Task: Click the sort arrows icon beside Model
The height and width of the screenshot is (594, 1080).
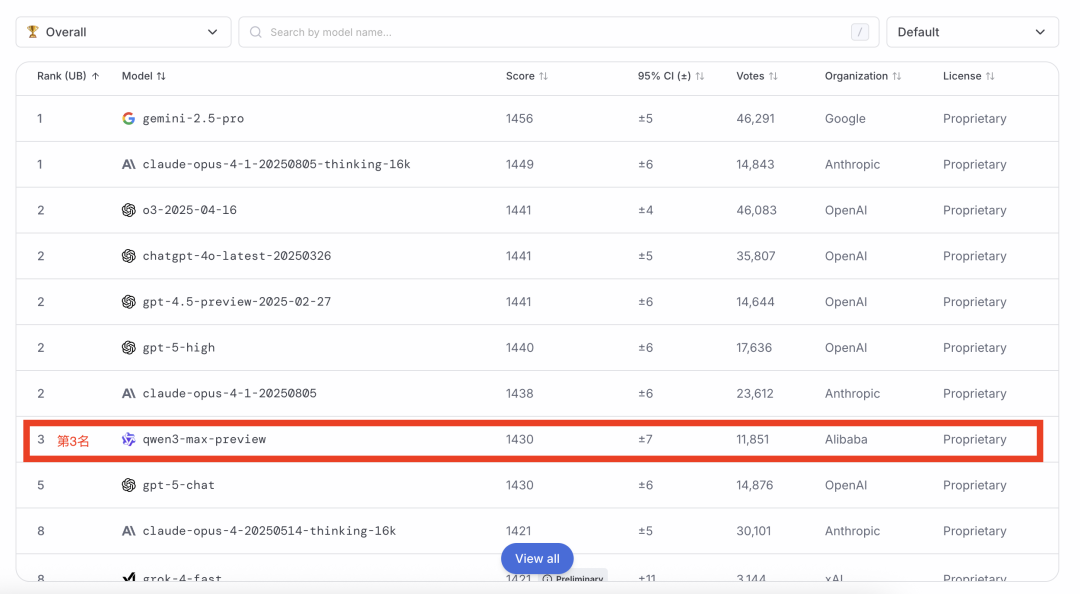Action: [x=161, y=76]
